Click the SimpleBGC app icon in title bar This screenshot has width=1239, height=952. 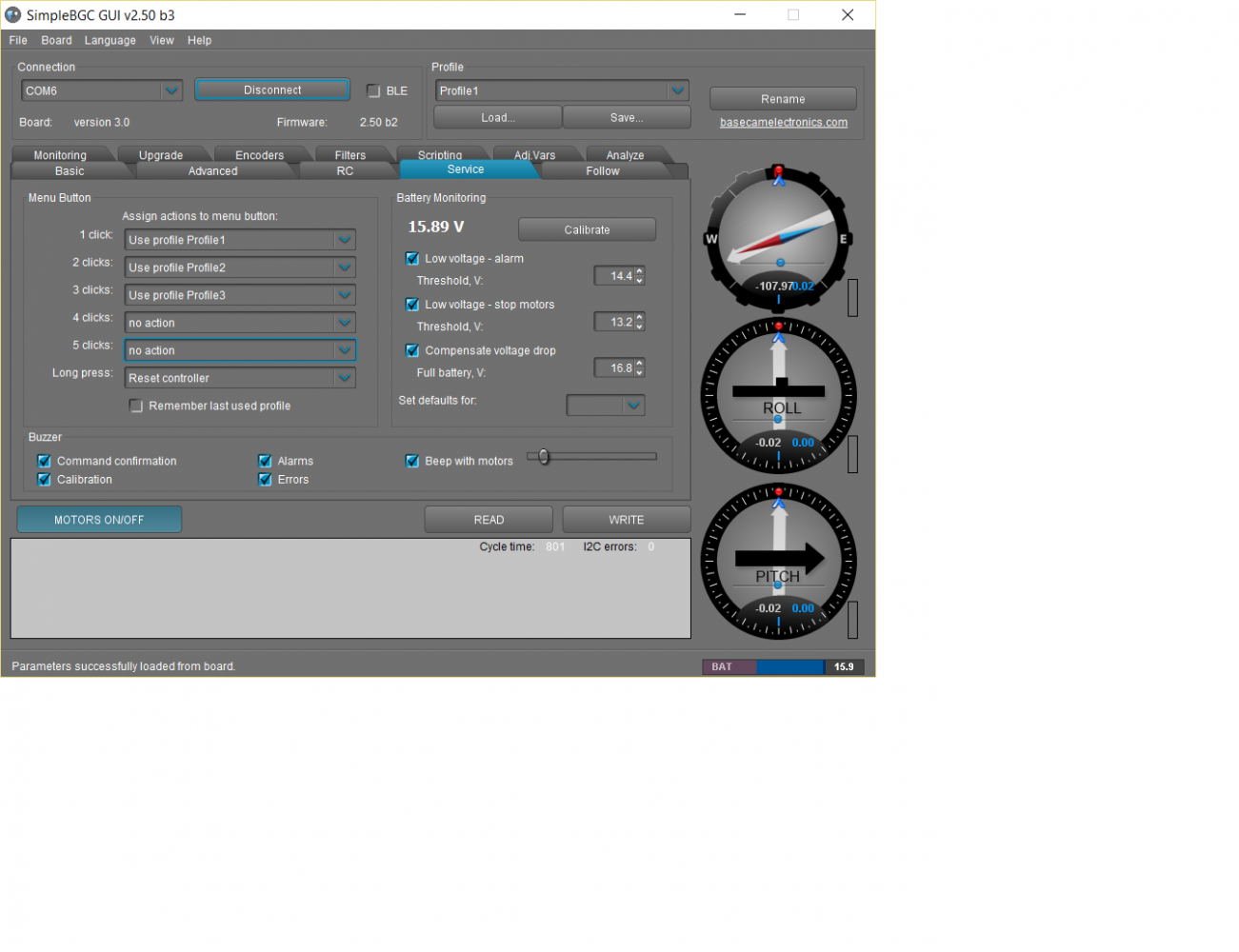pos(13,15)
